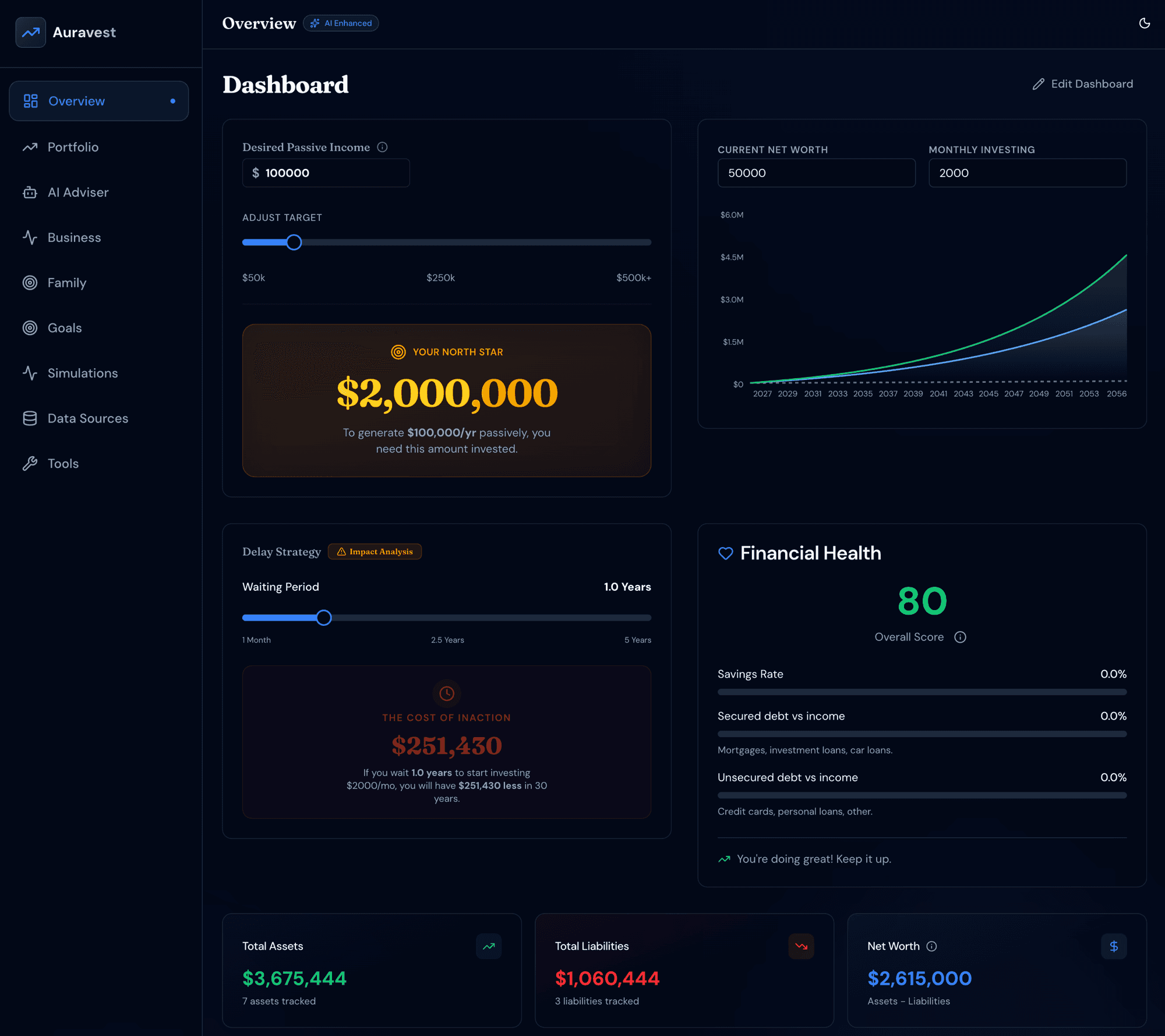Click the Edit Dashboard button
1165x1036 pixels.
[x=1083, y=84]
